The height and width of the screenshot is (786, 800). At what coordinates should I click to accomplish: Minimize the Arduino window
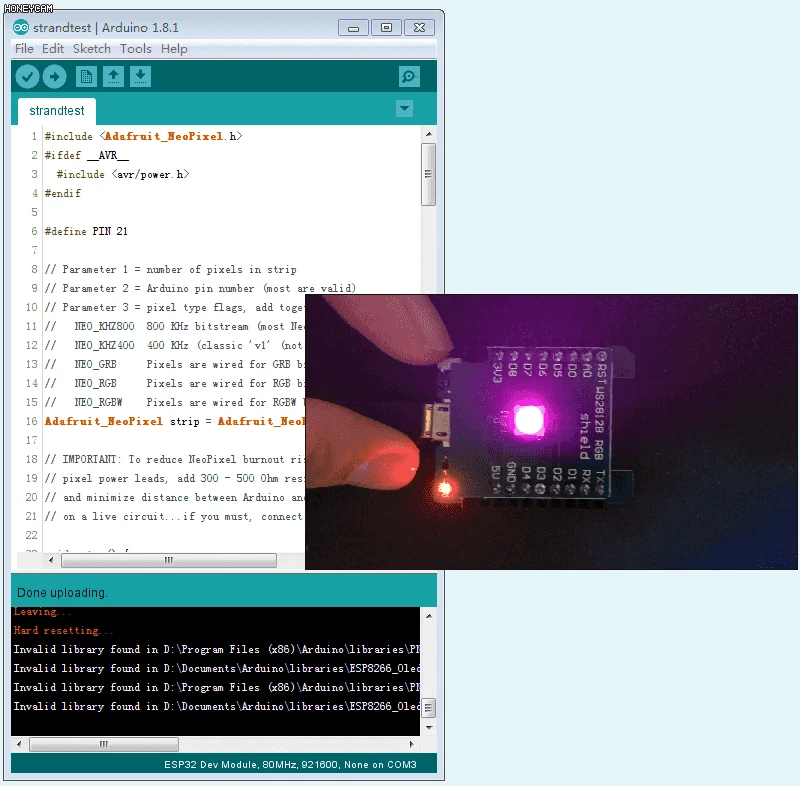click(x=353, y=28)
